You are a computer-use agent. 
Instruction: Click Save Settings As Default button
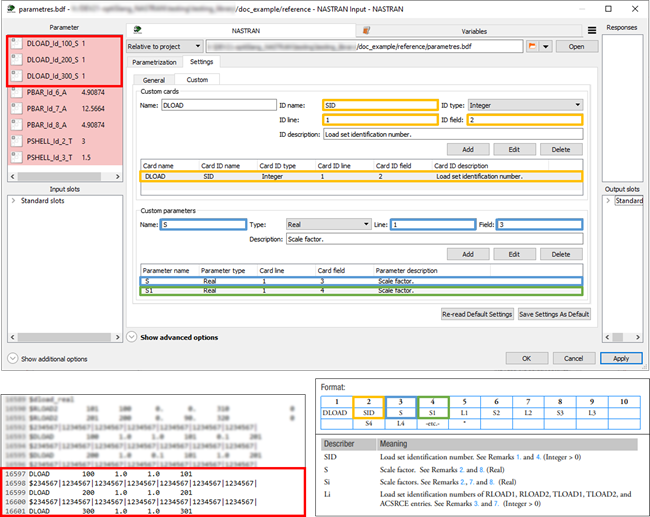point(554,314)
